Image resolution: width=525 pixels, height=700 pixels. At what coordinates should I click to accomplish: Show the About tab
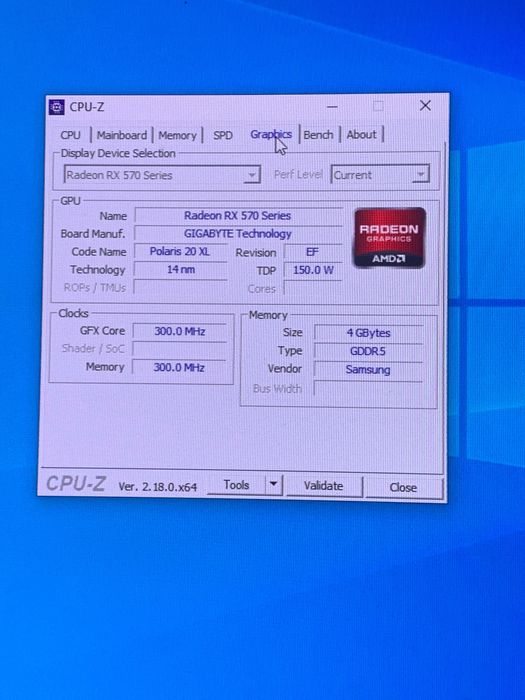point(362,134)
